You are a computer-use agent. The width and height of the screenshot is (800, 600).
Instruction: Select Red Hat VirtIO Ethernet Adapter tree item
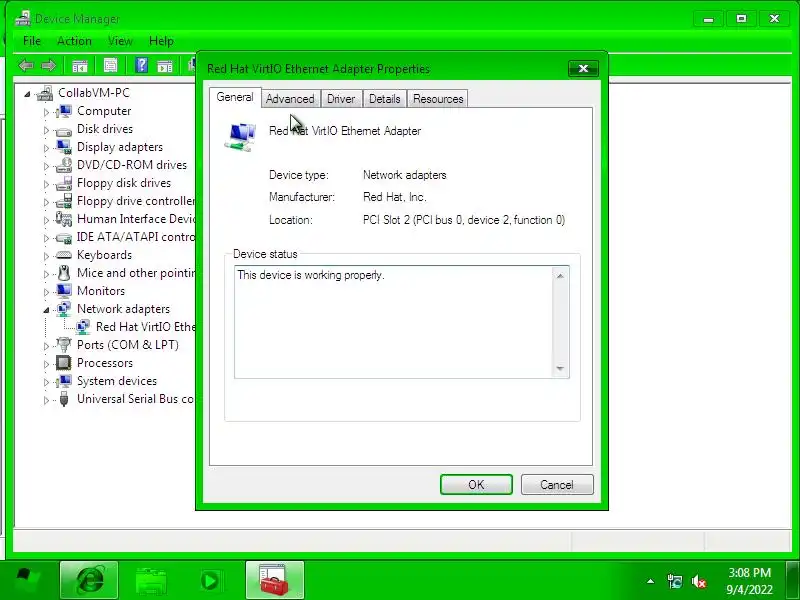[145, 327]
